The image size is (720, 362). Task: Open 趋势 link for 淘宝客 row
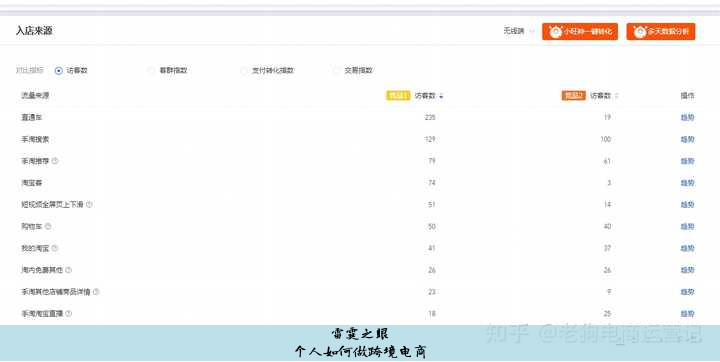(x=687, y=183)
